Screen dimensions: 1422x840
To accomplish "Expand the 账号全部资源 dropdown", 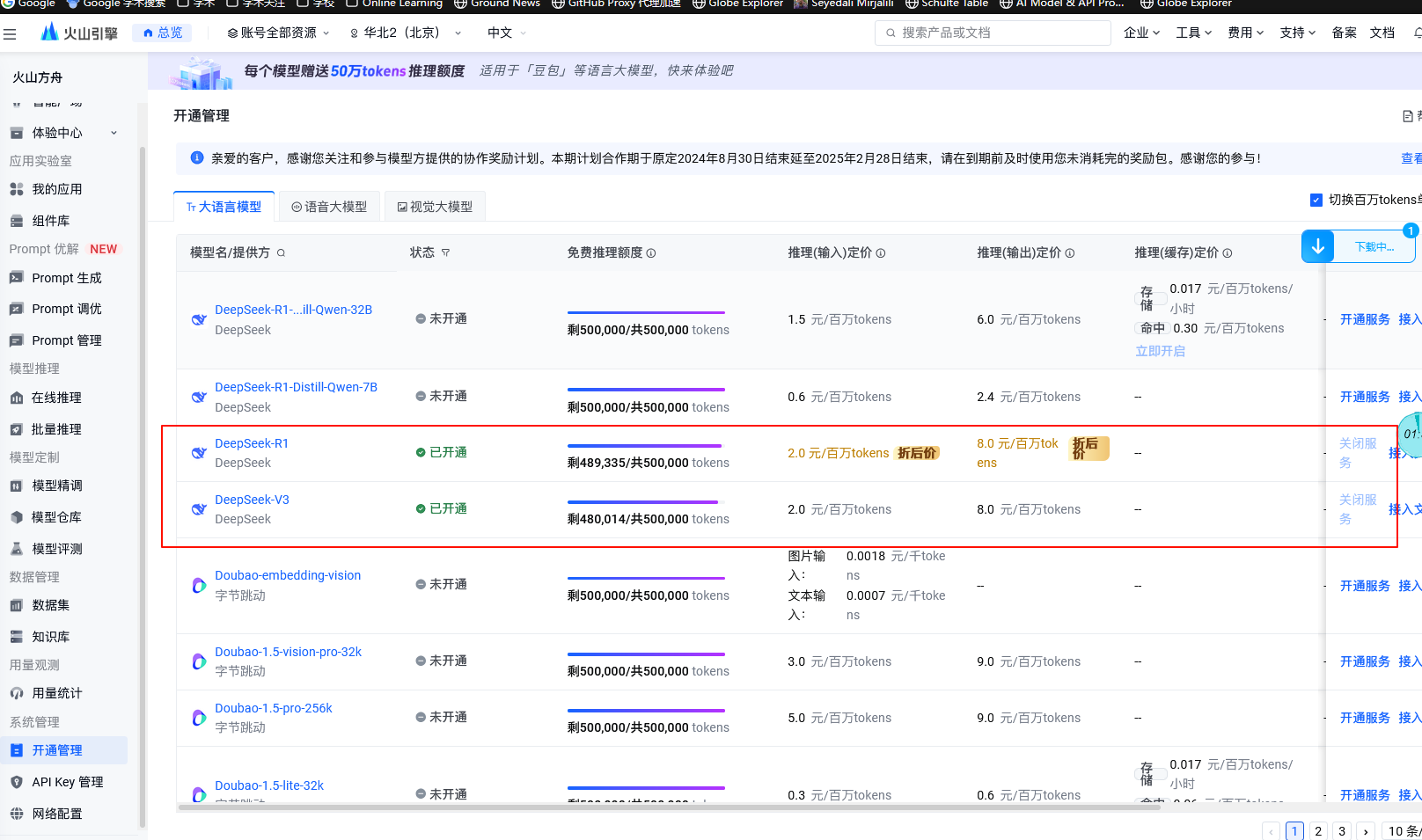I will [278, 33].
